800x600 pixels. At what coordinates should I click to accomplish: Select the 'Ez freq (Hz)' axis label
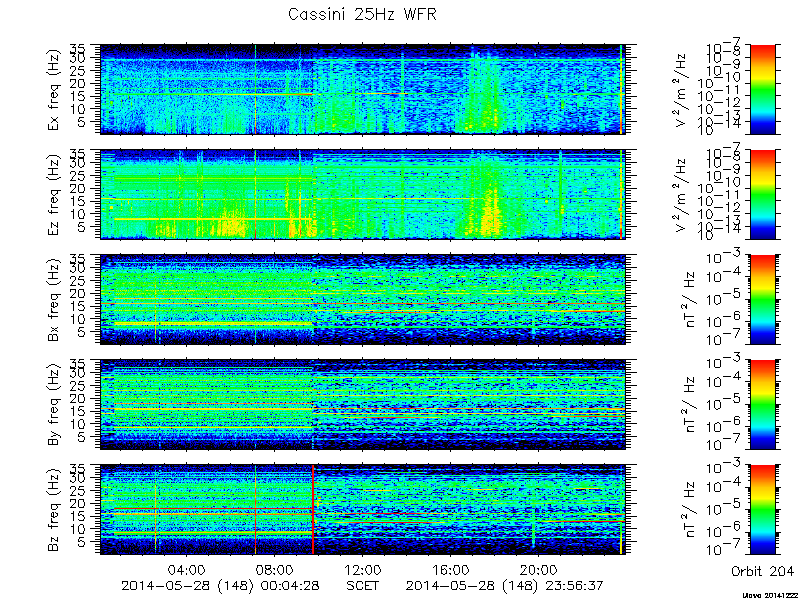click(x=54, y=195)
